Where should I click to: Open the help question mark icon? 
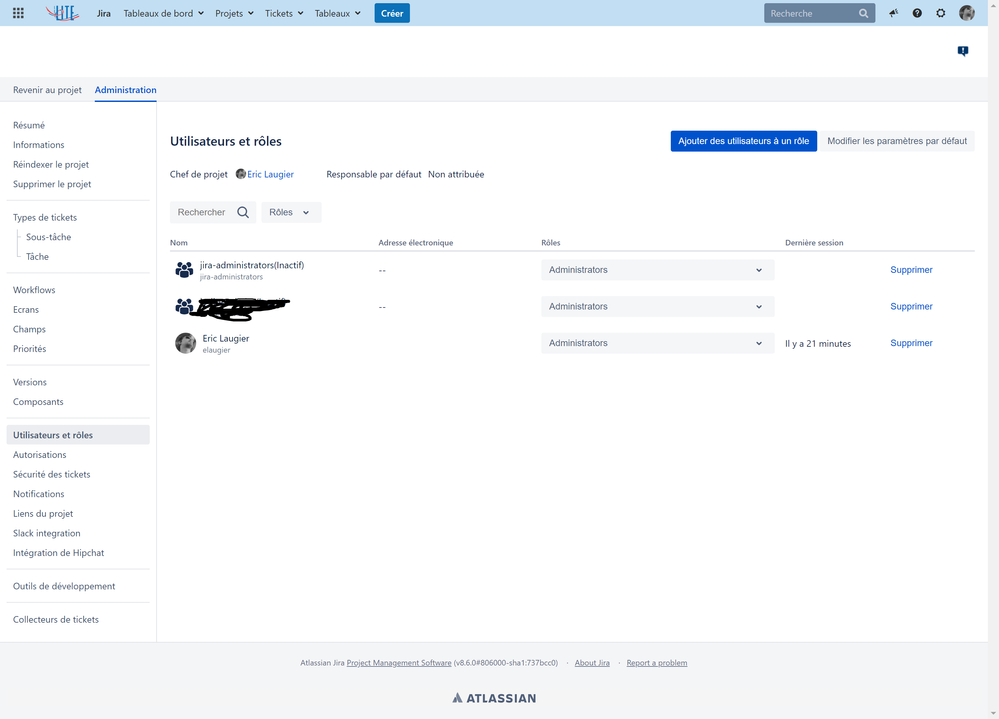click(917, 13)
